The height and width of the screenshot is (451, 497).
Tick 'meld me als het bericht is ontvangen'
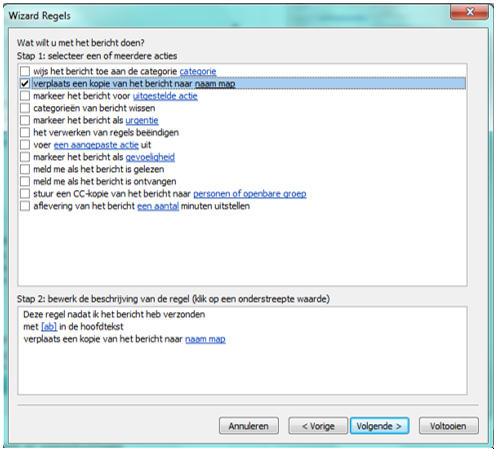click(x=25, y=182)
